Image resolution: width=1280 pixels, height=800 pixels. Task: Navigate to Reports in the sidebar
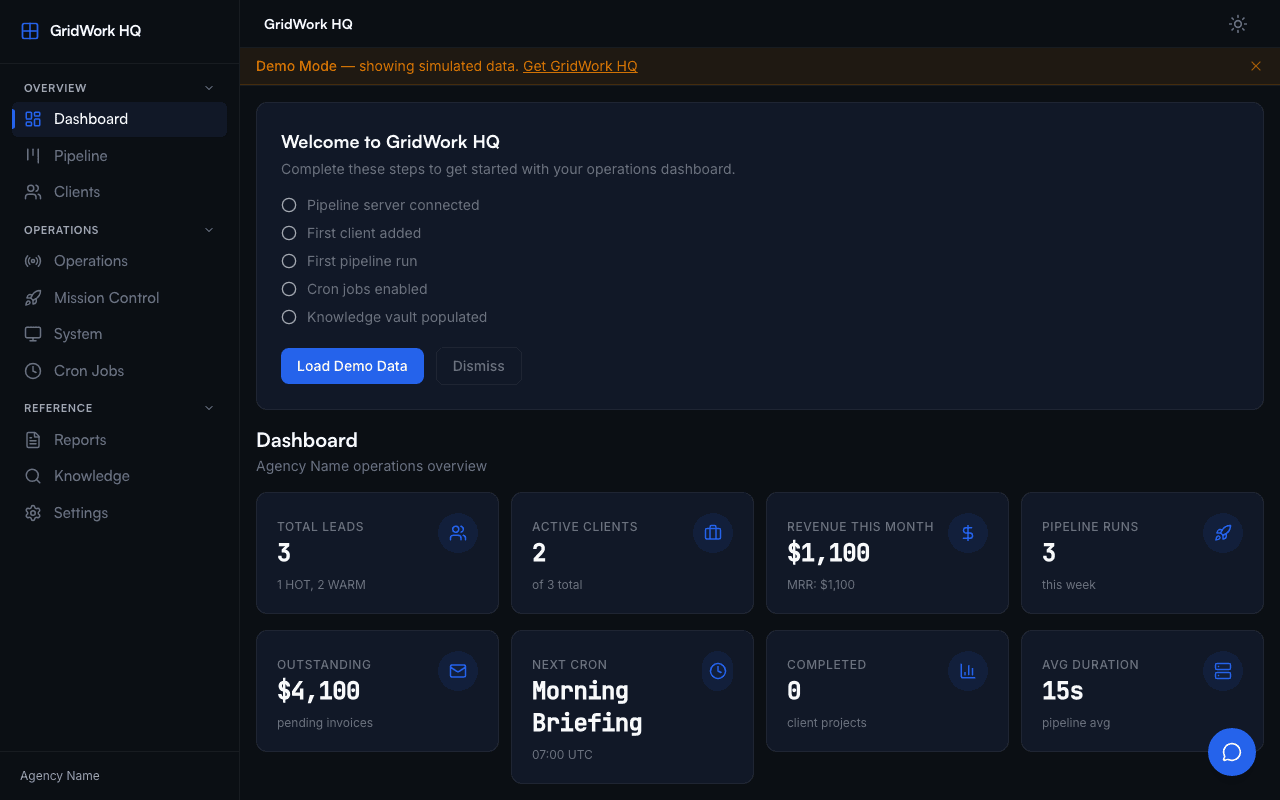[x=80, y=439]
